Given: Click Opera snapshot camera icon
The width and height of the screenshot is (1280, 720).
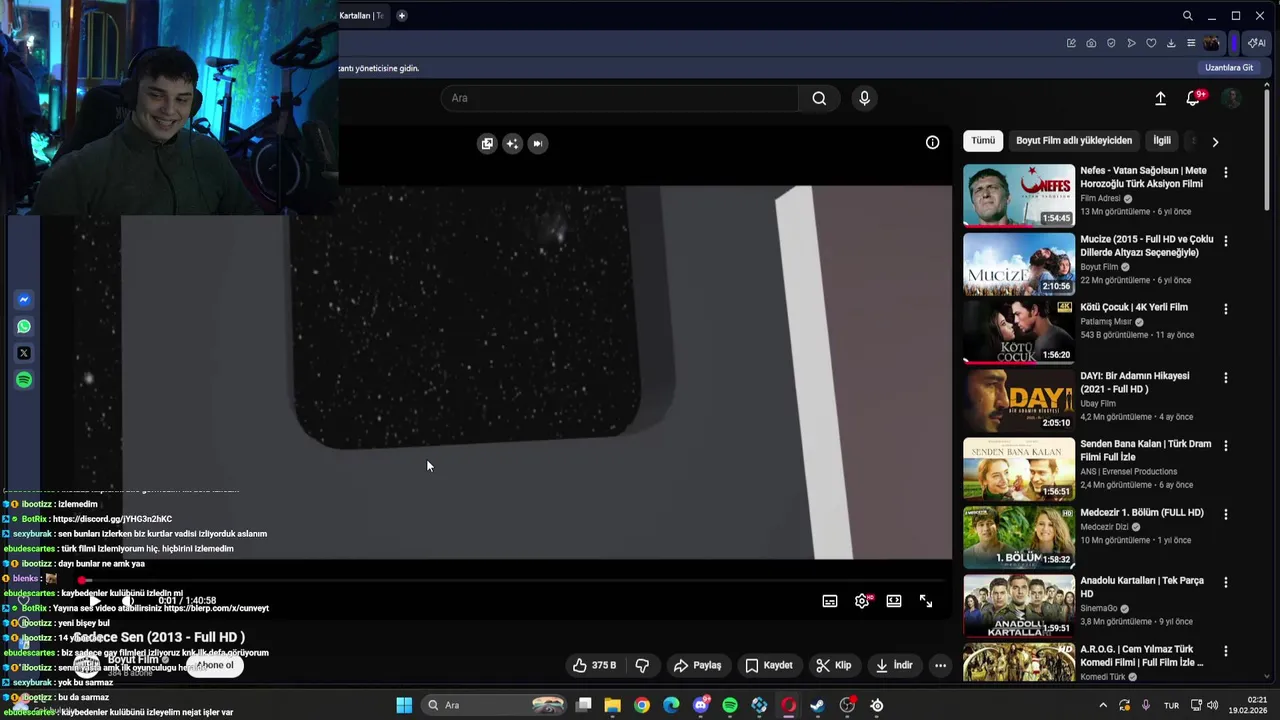Looking at the screenshot, I should pyautogui.click(x=1091, y=43).
